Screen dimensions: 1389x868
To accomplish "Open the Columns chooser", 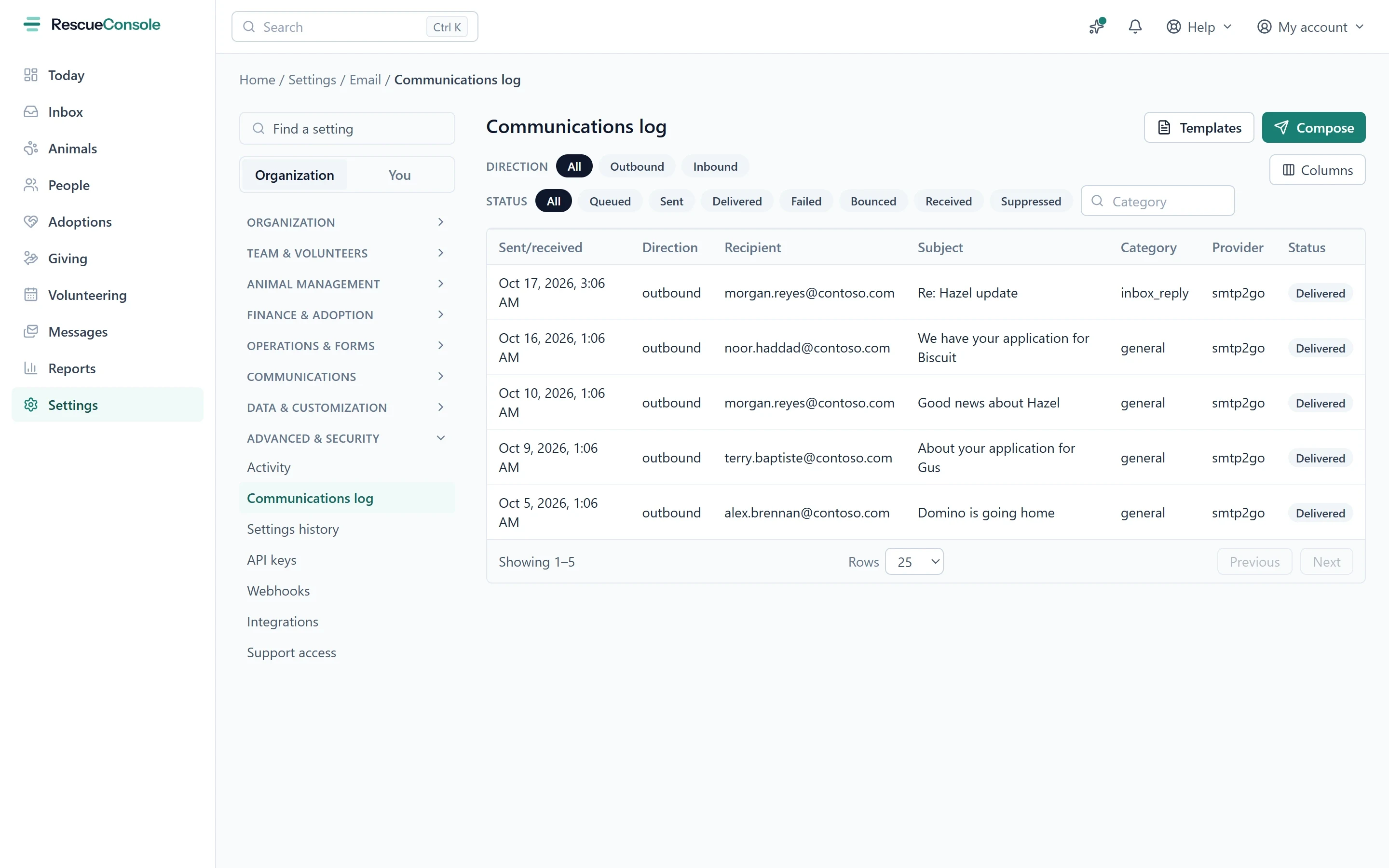I will pos(1317,170).
